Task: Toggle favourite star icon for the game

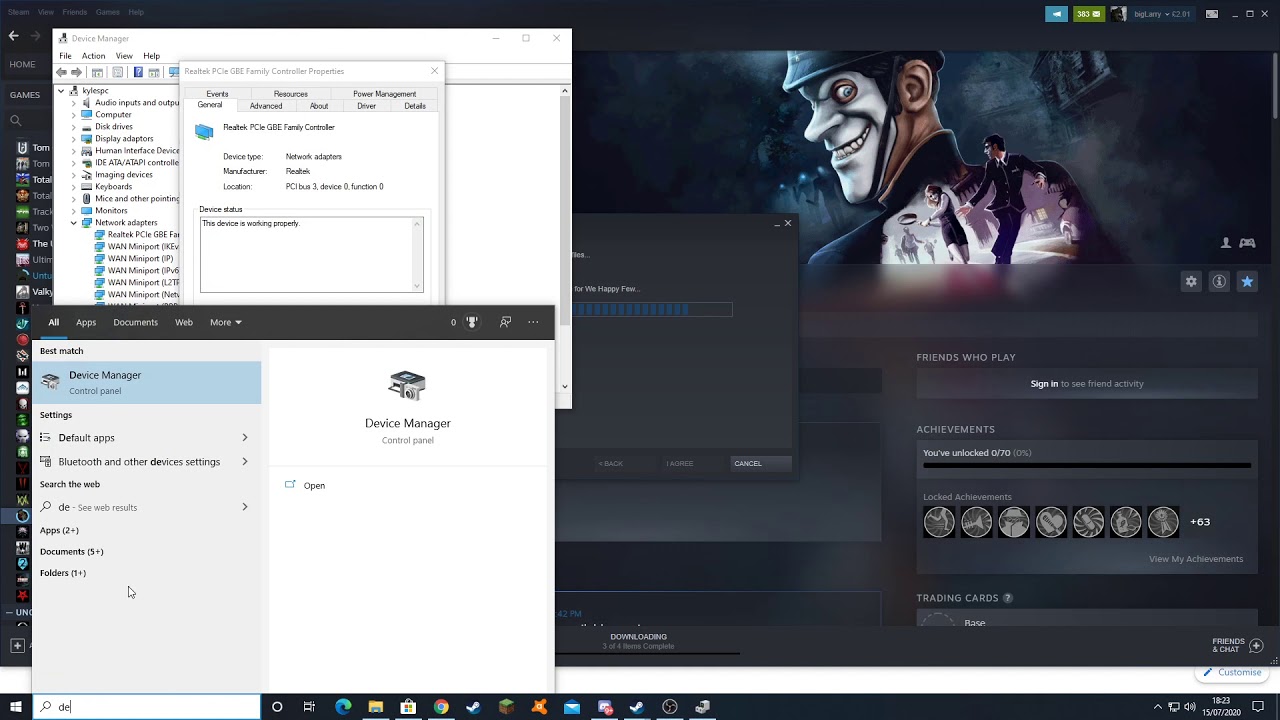Action: pos(1247,282)
